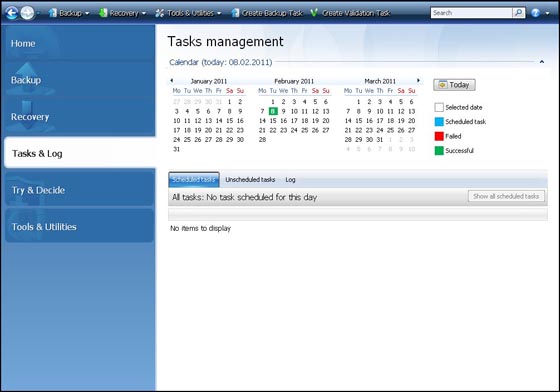Click into the Search field
This screenshot has height=392, width=560.
click(471, 13)
